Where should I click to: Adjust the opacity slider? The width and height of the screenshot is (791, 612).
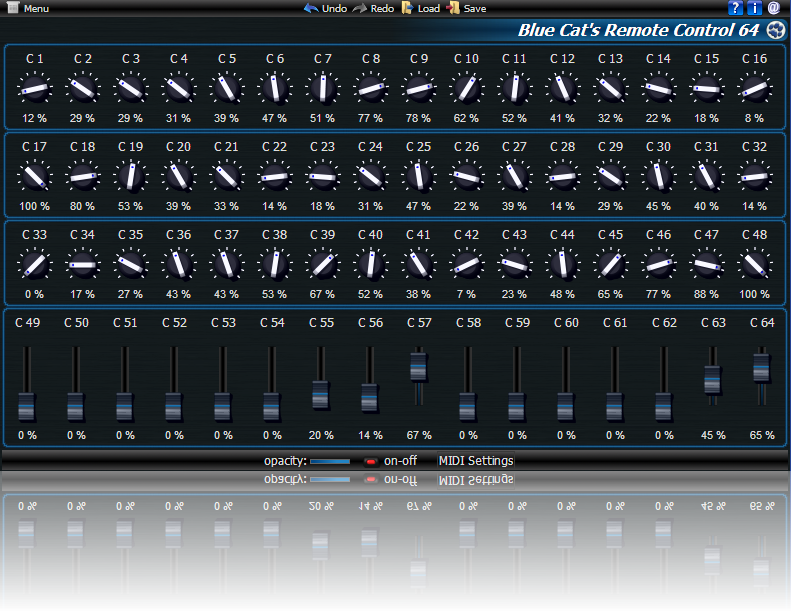tap(330, 462)
